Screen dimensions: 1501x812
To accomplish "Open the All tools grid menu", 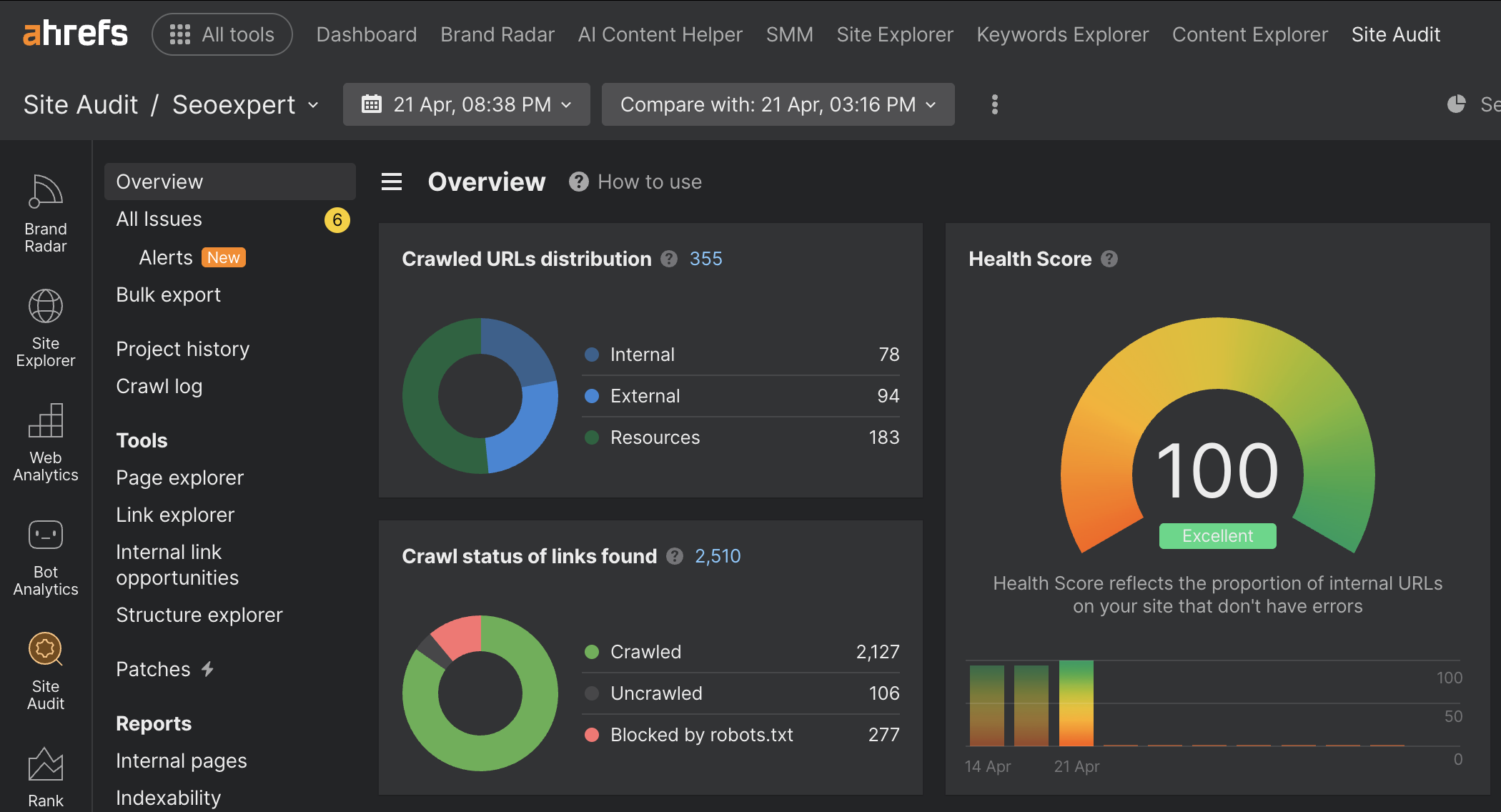I will click(x=222, y=34).
